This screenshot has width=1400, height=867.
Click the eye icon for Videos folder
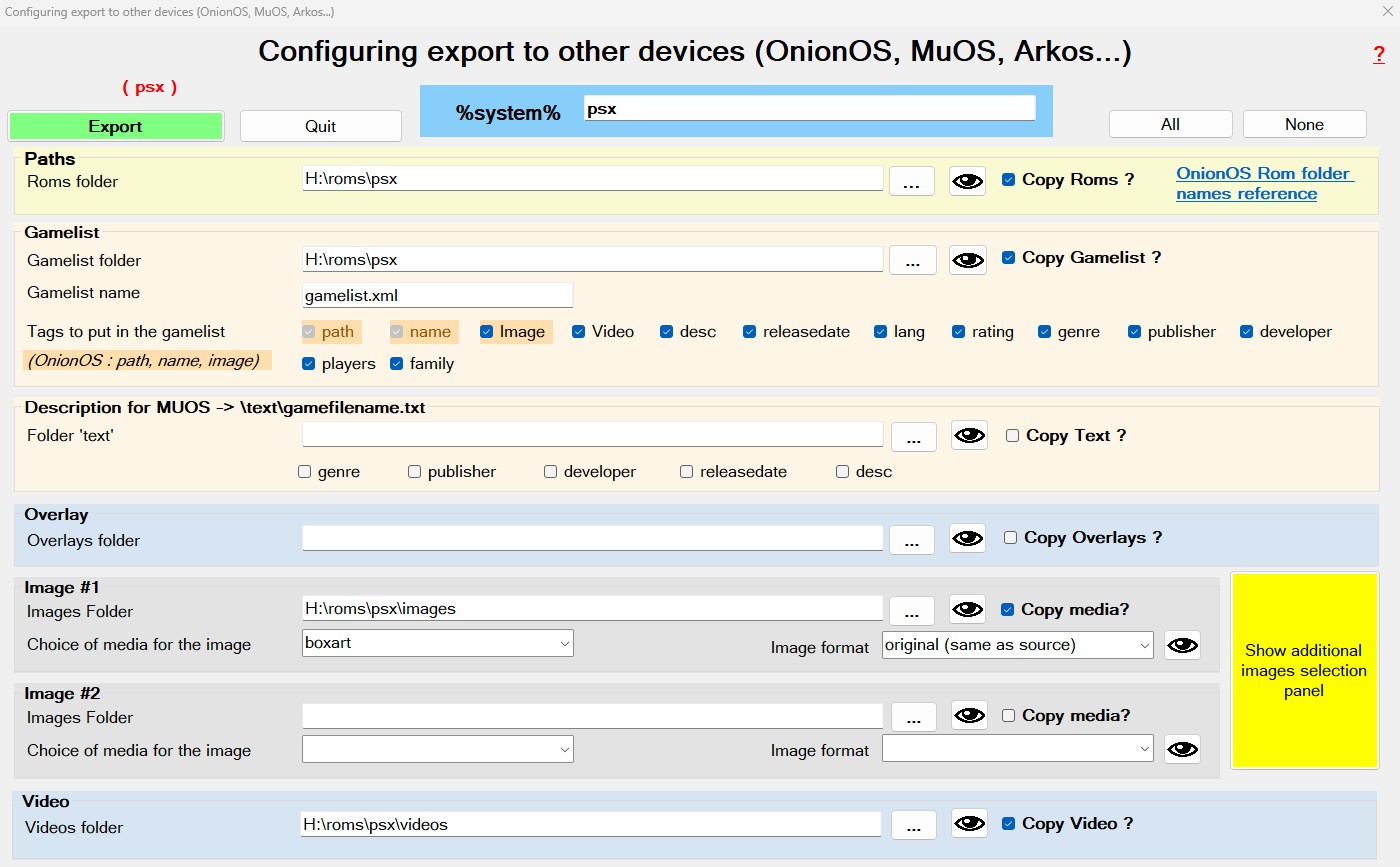(969, 823)
